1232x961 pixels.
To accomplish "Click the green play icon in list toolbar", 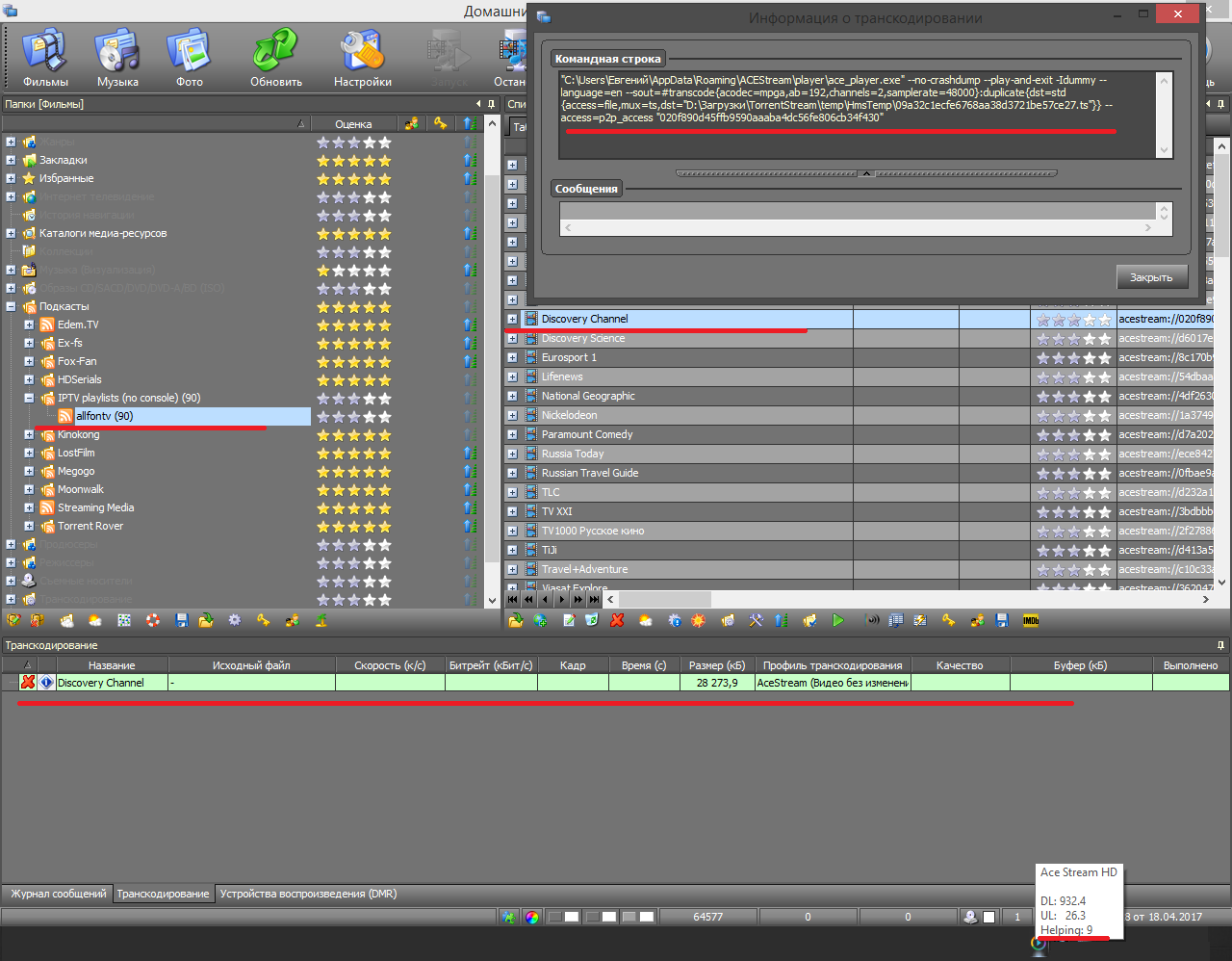I will pos(837,621).
